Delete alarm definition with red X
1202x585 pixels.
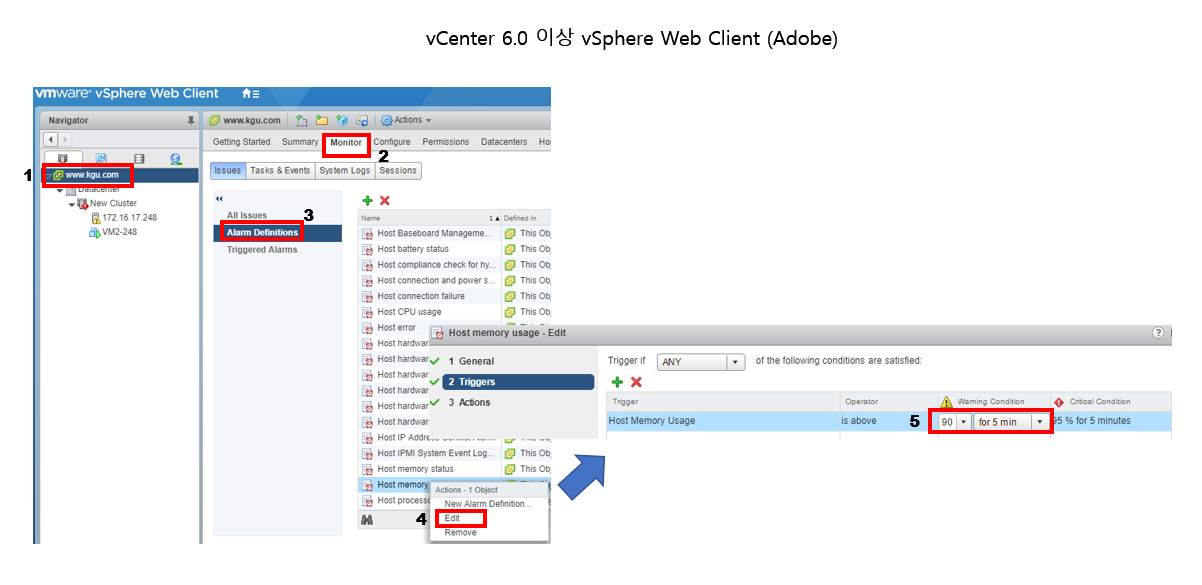385,200
